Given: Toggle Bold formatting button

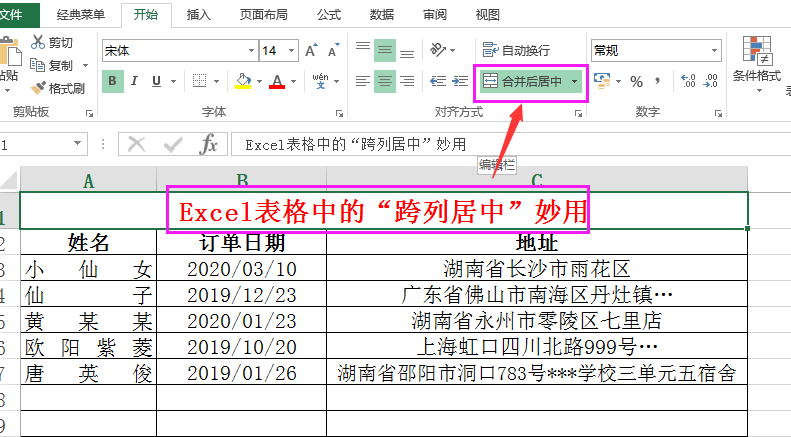Looking at the screenshot, I should coord(112,81).
